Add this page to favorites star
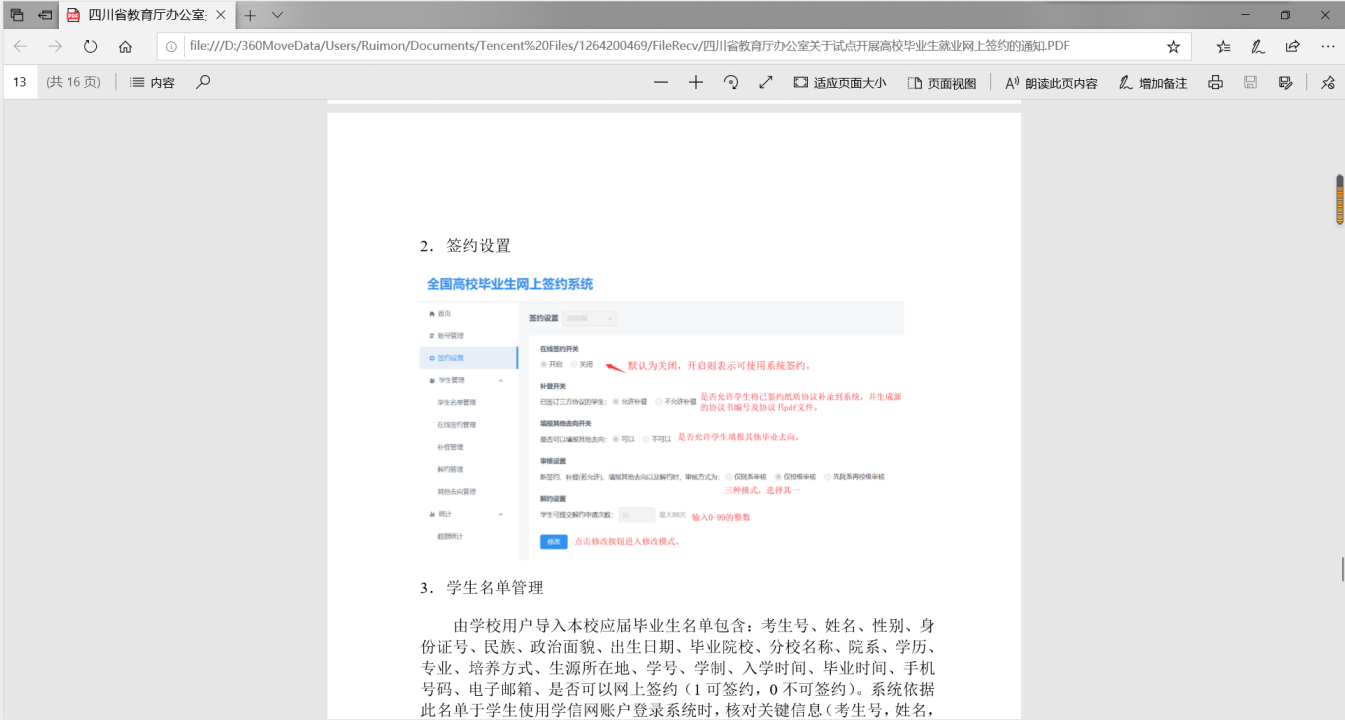1345x720 pixels. tap(1173, 46)
